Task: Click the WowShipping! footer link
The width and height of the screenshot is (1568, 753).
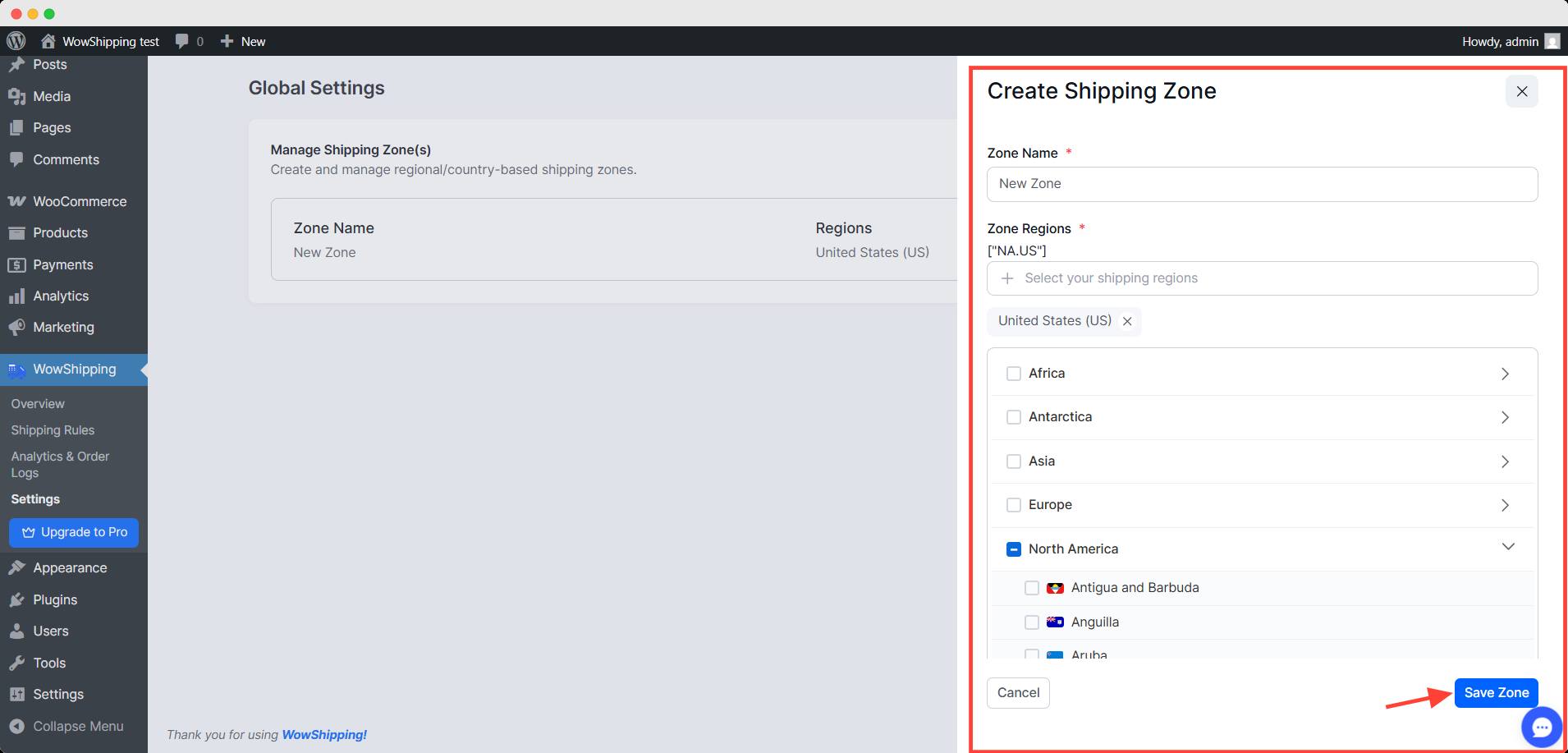Action: pos(324,735)
